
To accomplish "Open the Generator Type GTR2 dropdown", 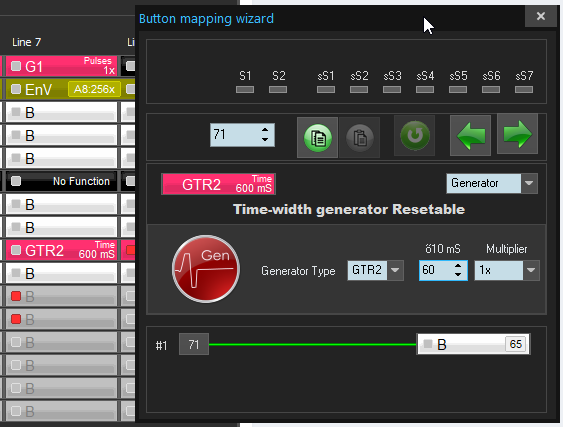I will point(395,270).
